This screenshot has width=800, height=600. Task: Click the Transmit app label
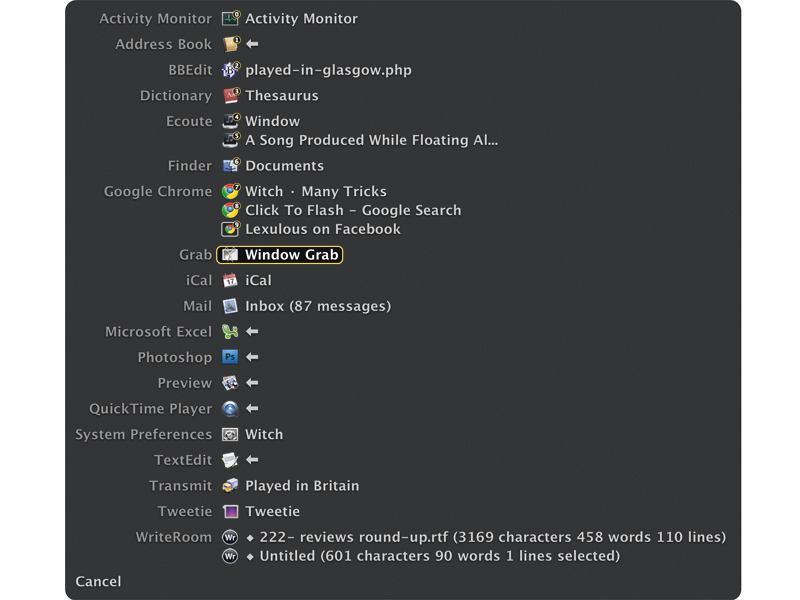click(x=180, y=486)
